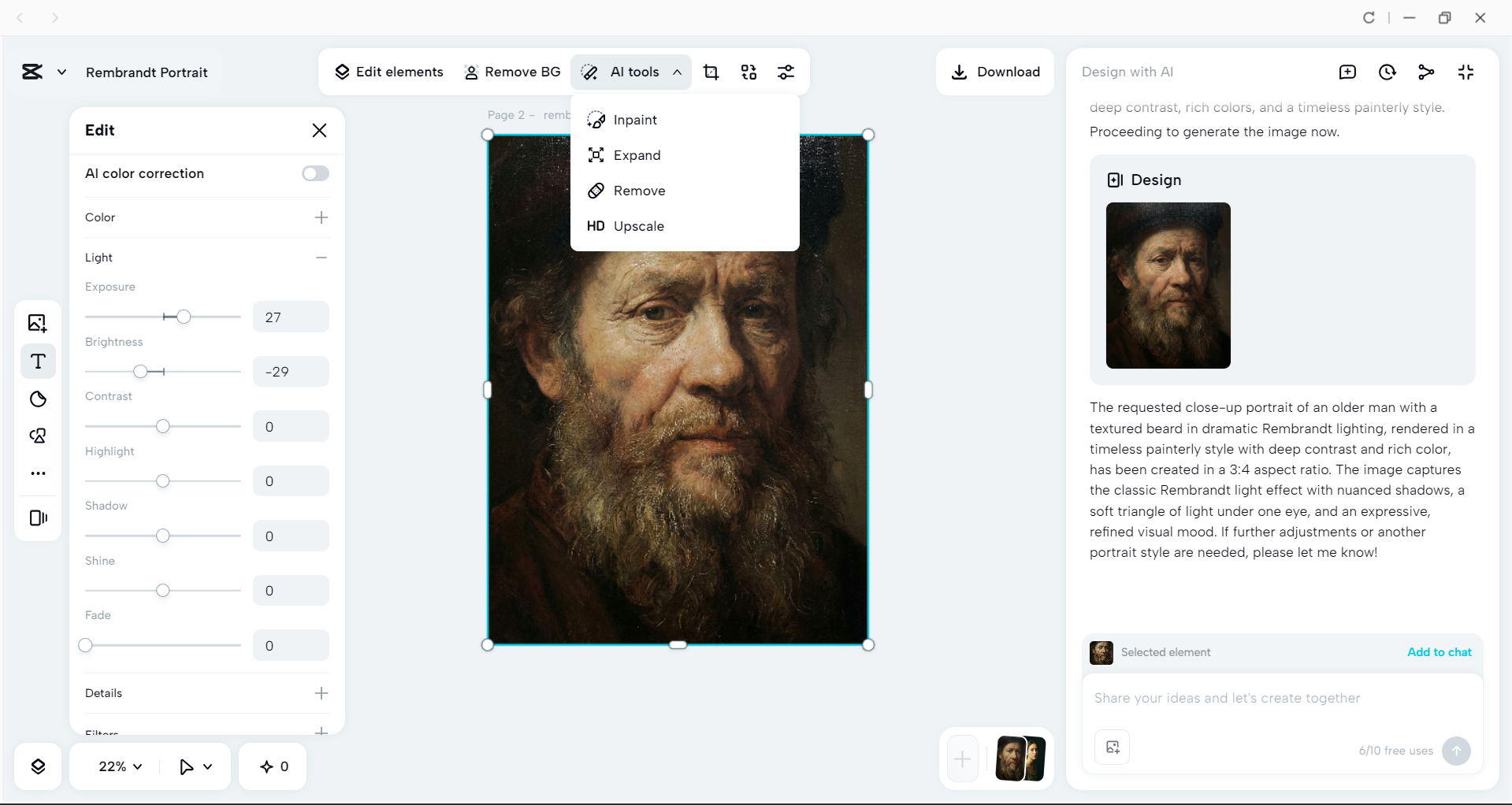Open the adjustments icon in the top toolbar
This screenshot has height=805, width=1512.
coord(786,72)
